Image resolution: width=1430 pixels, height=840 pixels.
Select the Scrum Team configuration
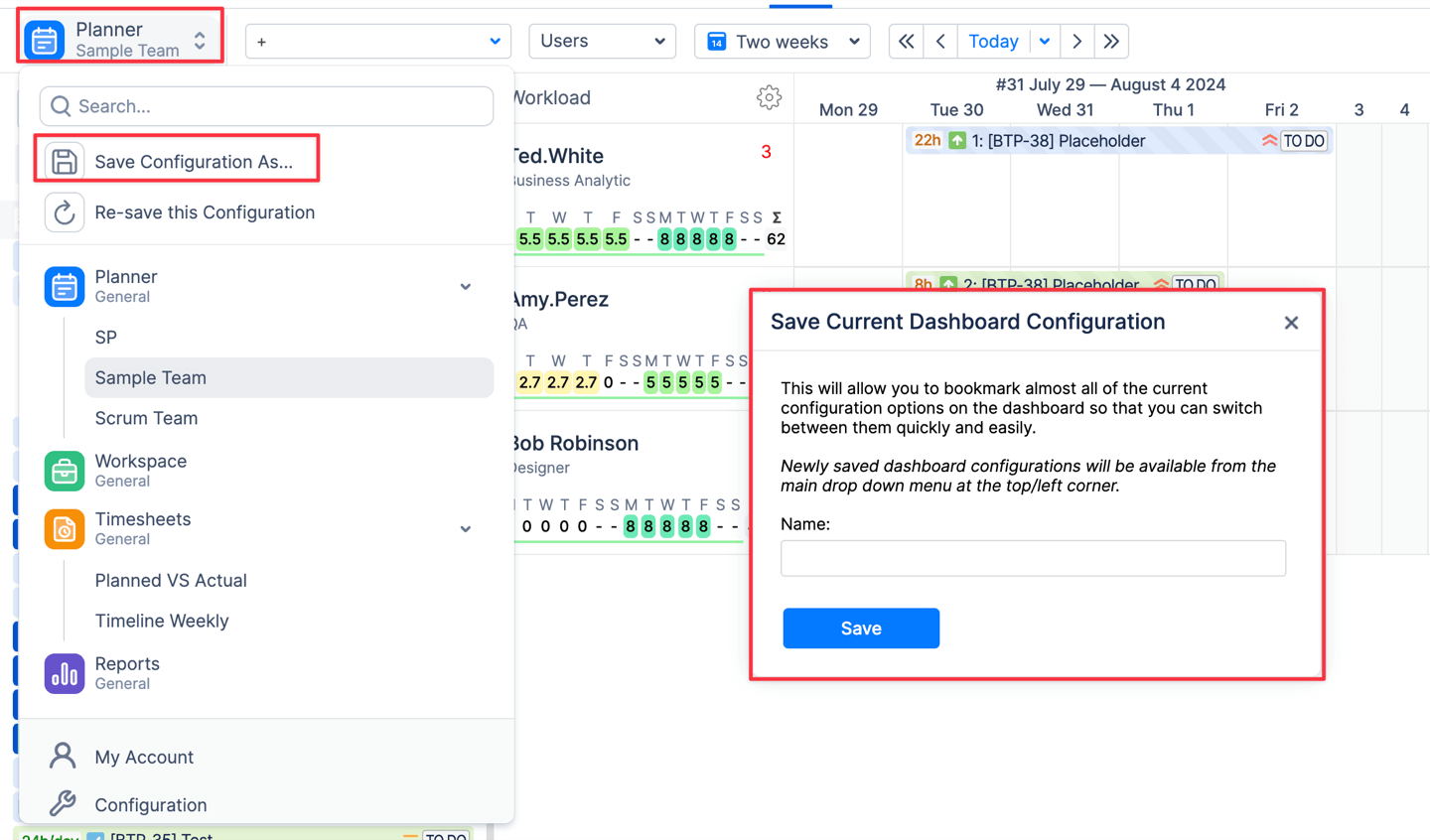[146, 418]
